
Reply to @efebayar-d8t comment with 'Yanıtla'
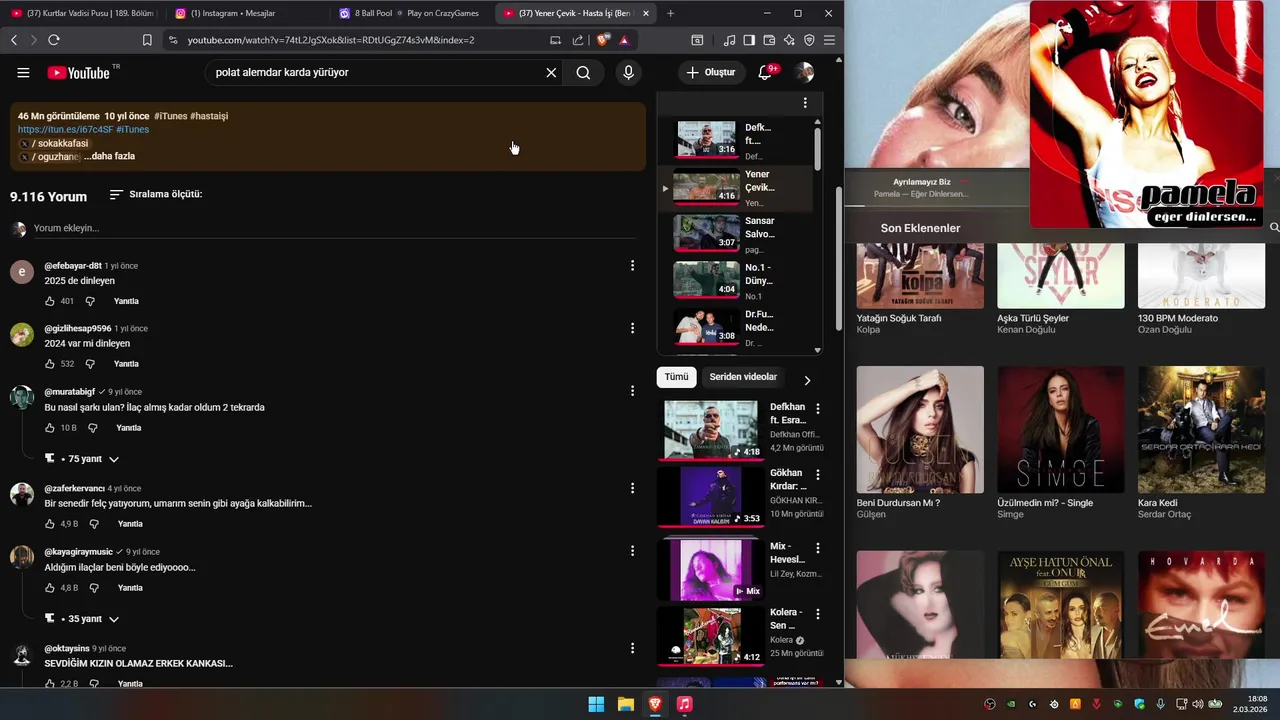[x=126, y=301]
